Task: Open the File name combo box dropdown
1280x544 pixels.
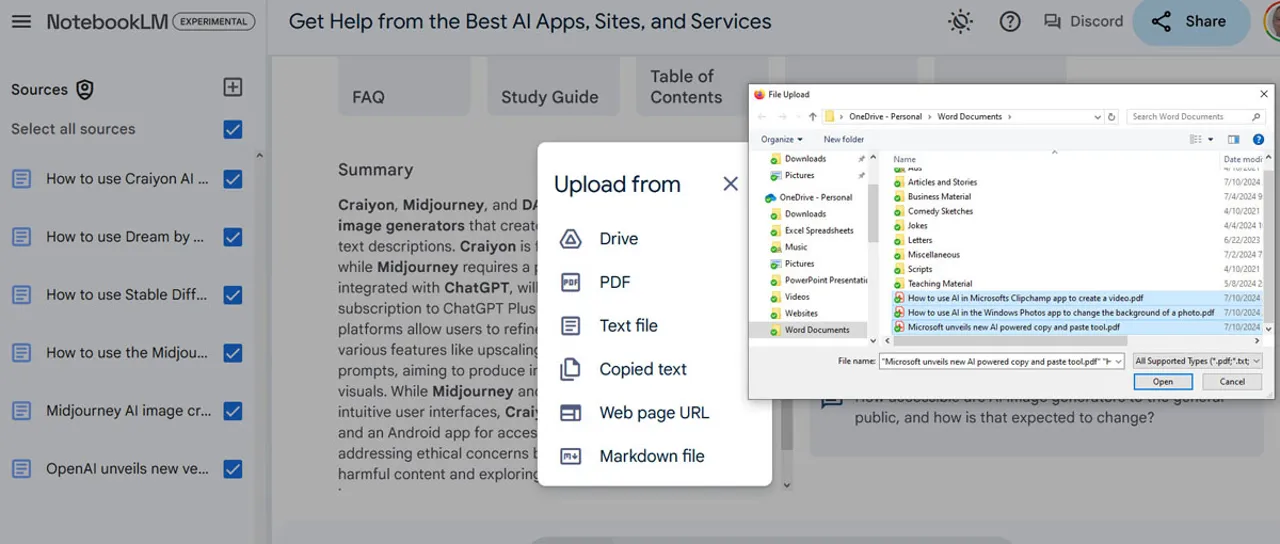Action: pos(1118,361)
